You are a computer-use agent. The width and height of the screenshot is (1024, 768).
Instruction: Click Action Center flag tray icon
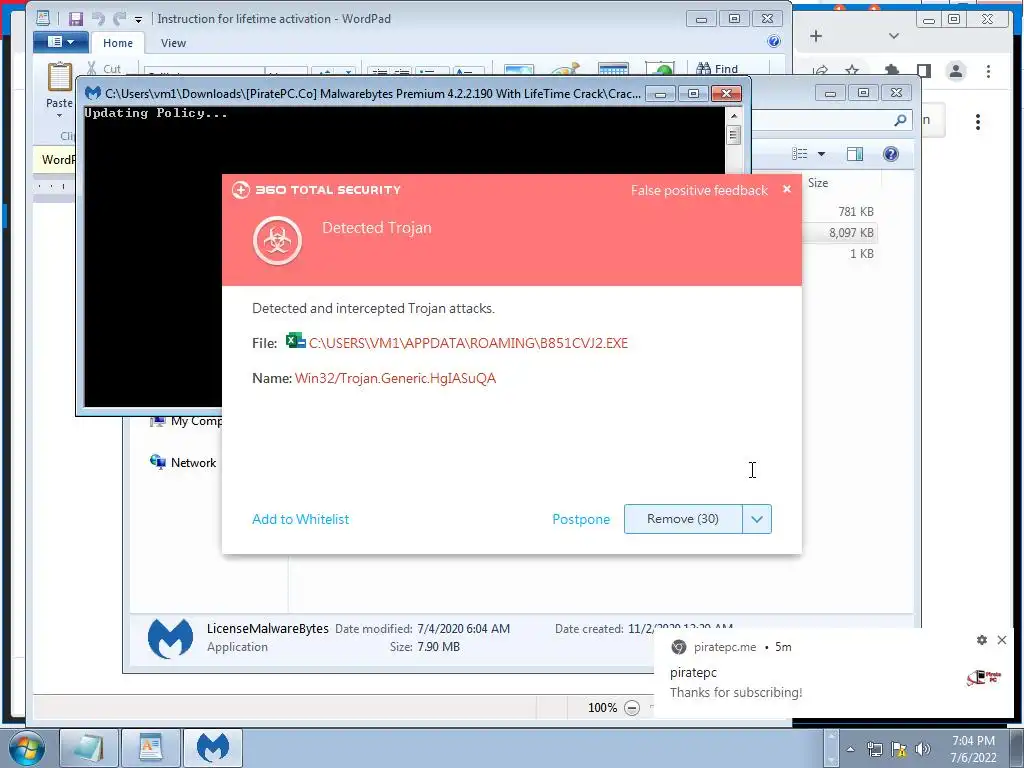(899, 750)
